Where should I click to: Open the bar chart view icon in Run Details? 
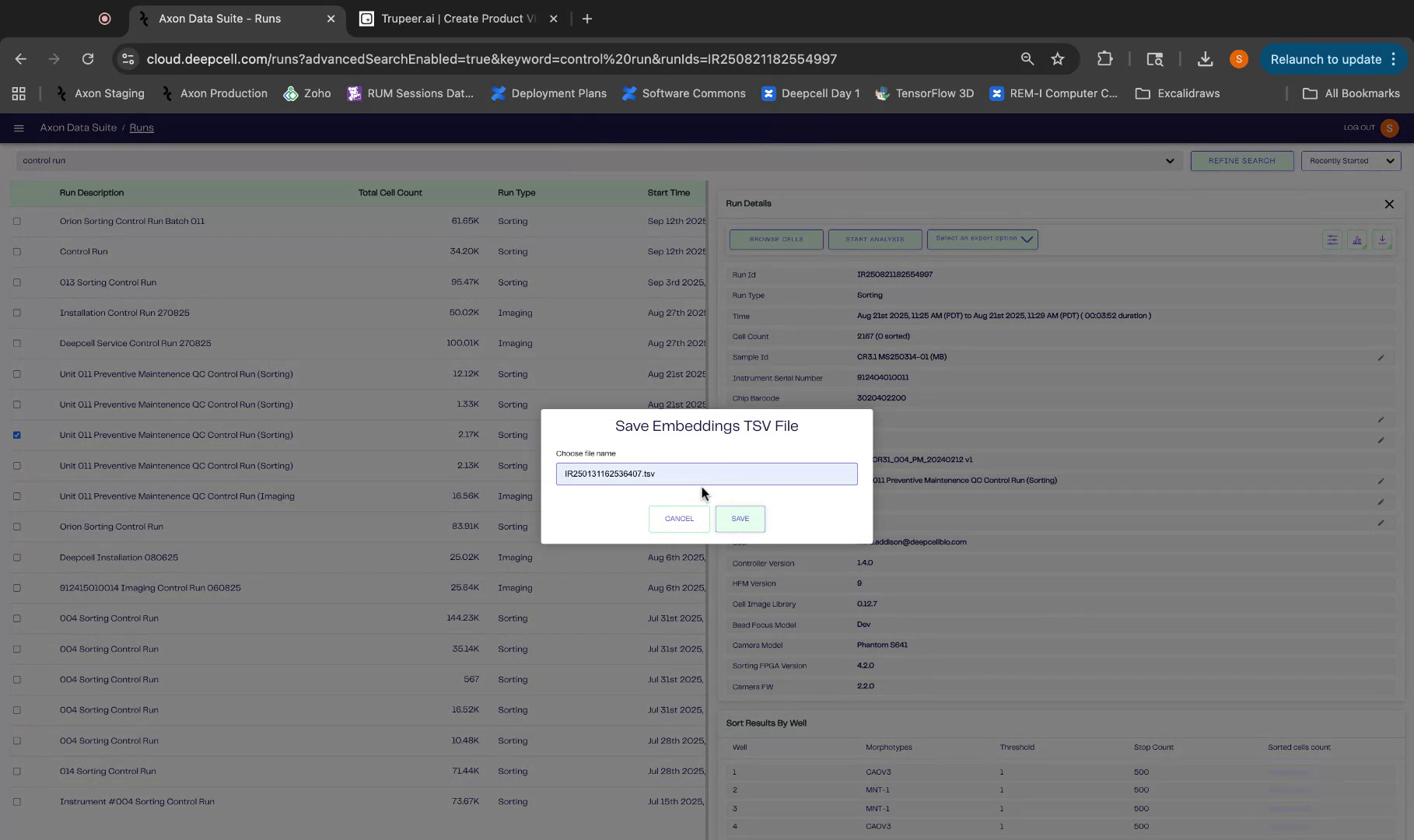[x=1357, y=240]
